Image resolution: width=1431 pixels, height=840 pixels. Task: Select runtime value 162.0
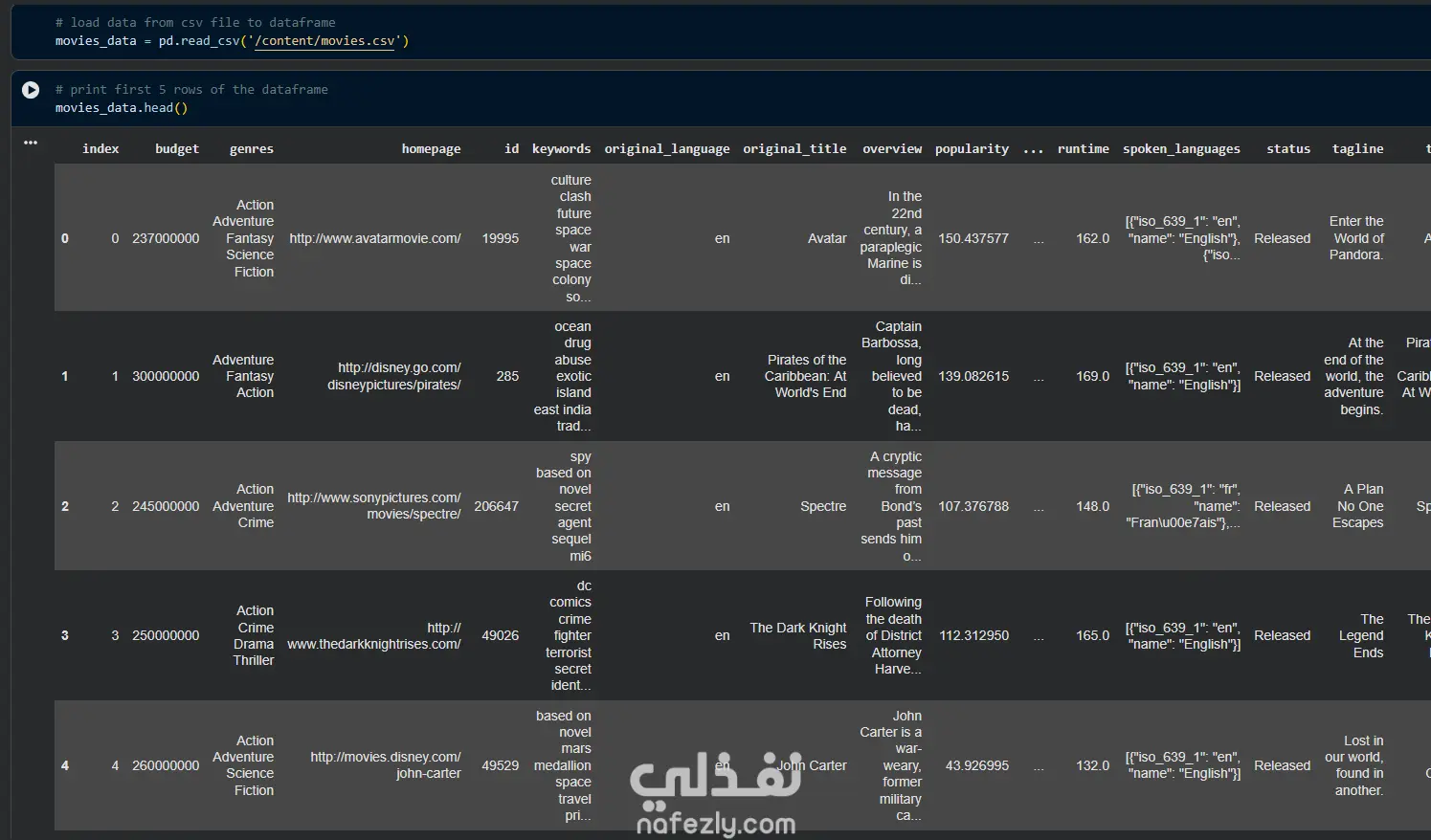click(x=1093, y=239)
